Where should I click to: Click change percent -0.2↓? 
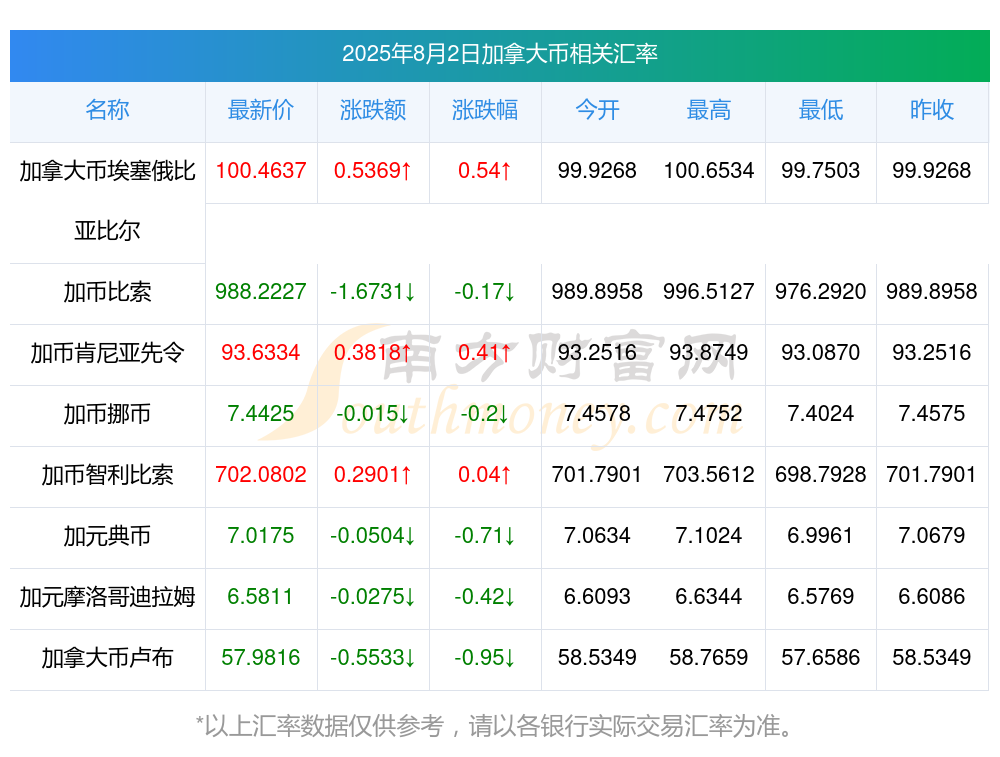(485, 414)
